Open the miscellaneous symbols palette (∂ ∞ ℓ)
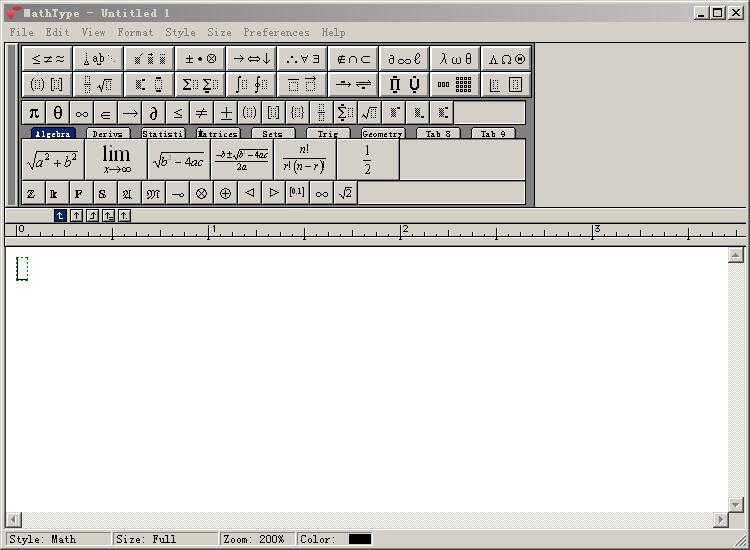Viewport: 750px width, 550px height. pos(404,59)
